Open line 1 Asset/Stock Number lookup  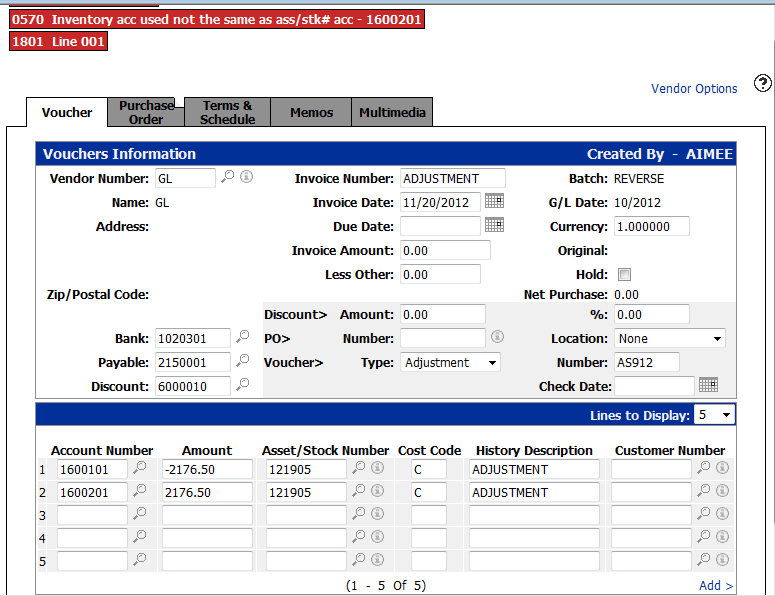(x=359, y=468)
